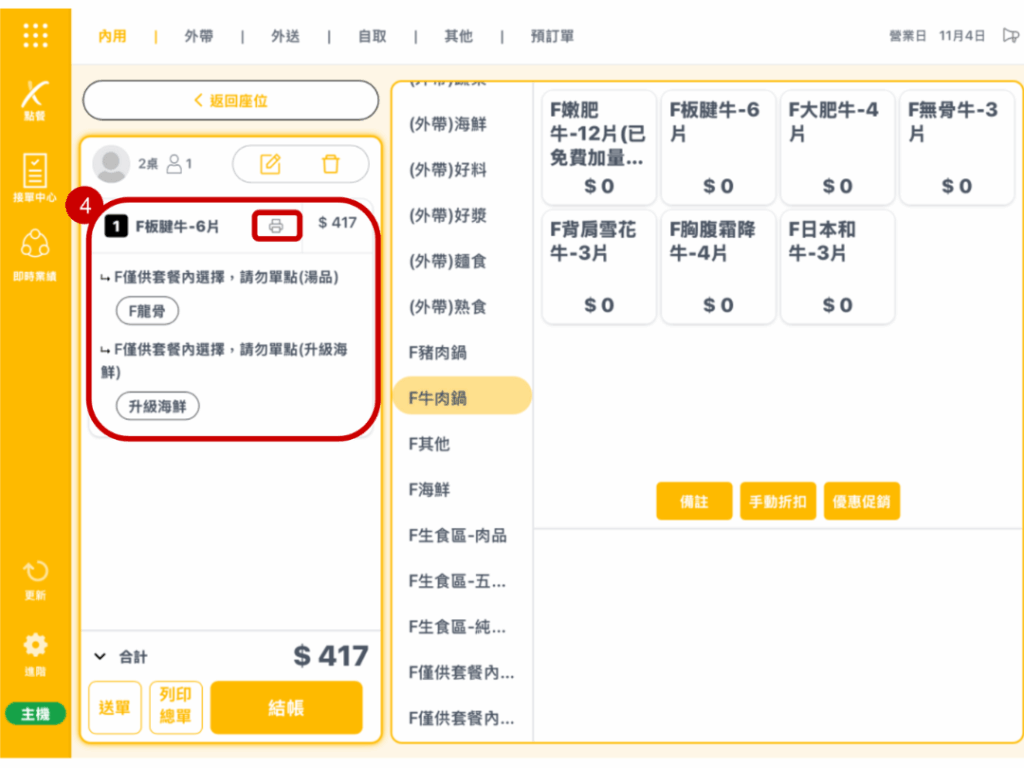The height and width of the screenshot is (768, 1024).
Task: Switch to the 預訂單 tab
Action: tap(552, 36)
